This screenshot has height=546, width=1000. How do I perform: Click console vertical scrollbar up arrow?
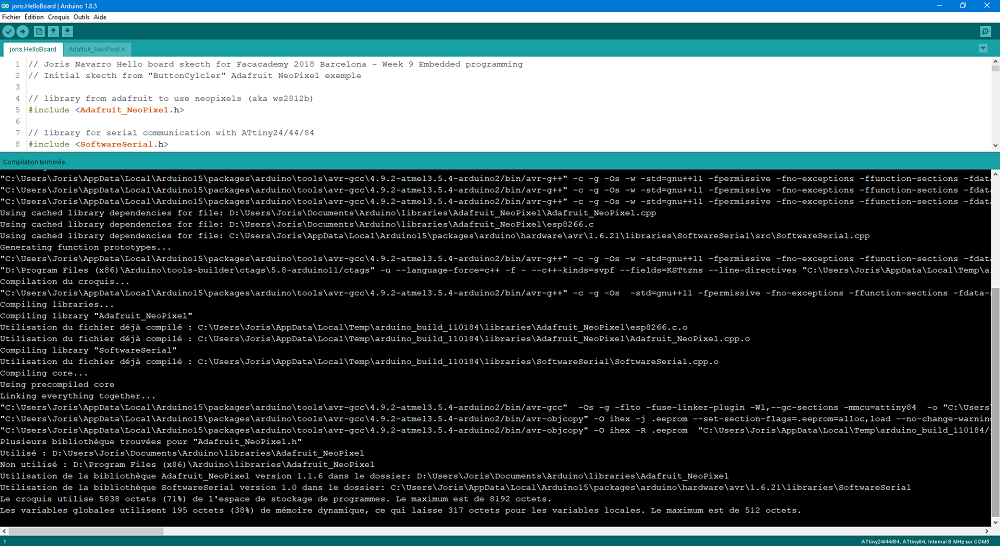[x=996, y=173]
